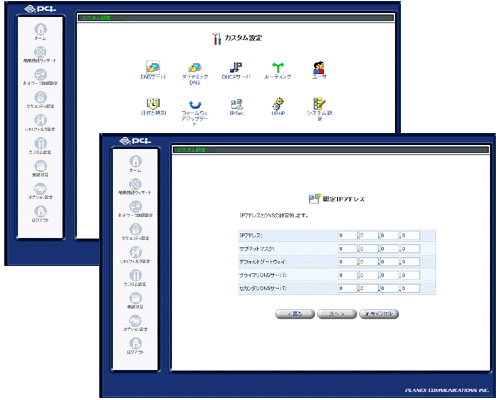Screen dimensions: 500x400
Task: Open the DNS Server settings icon
Action: [153, 67]
